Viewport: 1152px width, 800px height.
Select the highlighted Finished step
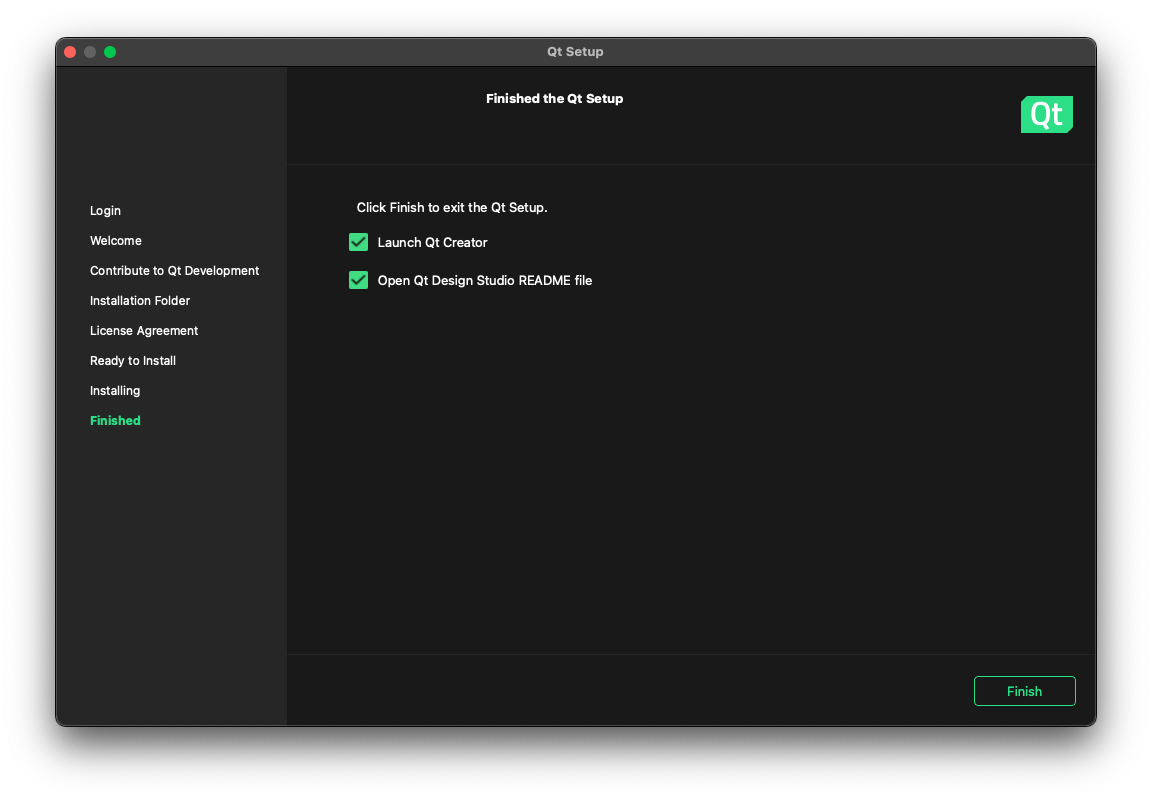[x=115, y=421]
